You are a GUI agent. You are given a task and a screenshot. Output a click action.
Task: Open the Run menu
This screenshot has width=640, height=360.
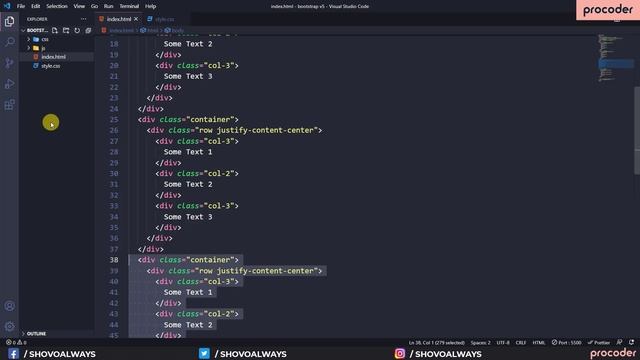[109, 6]
